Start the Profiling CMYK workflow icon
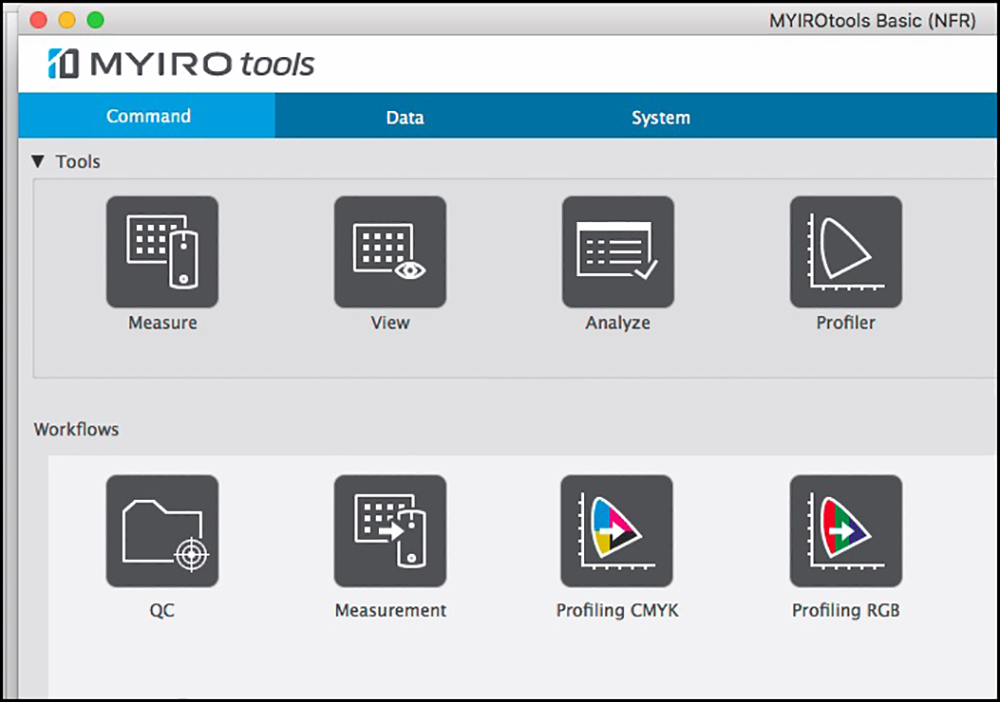 pyautogui.click(x=617, y=531)
